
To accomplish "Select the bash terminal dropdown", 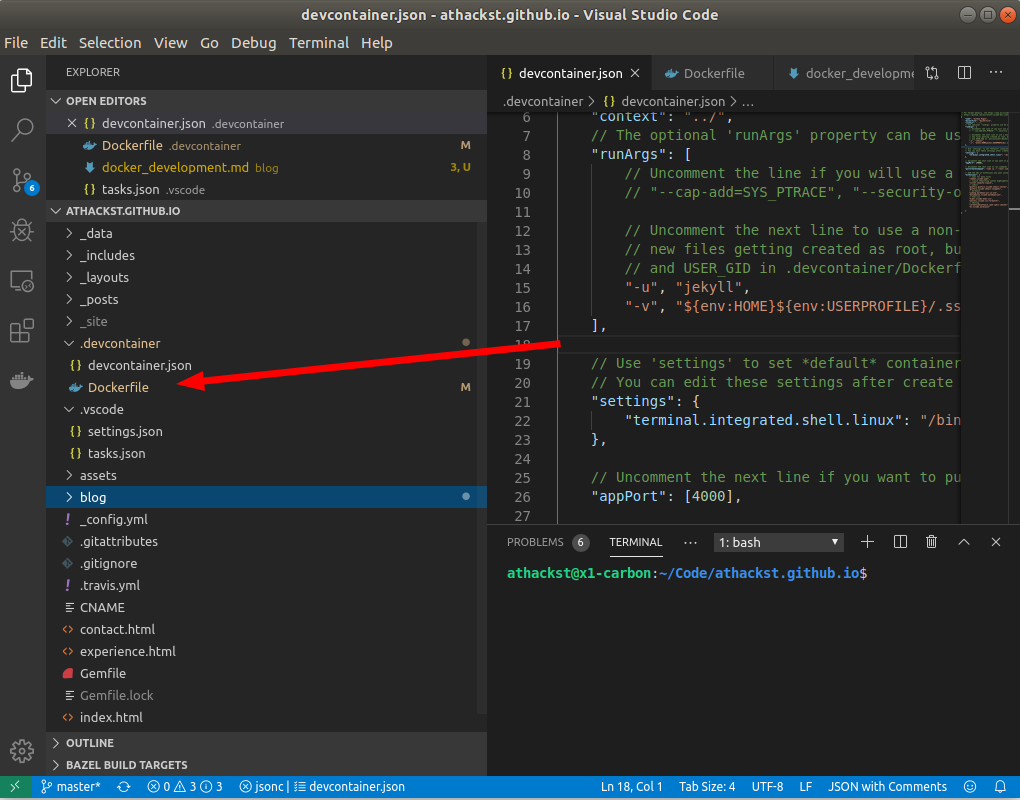I will pos(779,542).
